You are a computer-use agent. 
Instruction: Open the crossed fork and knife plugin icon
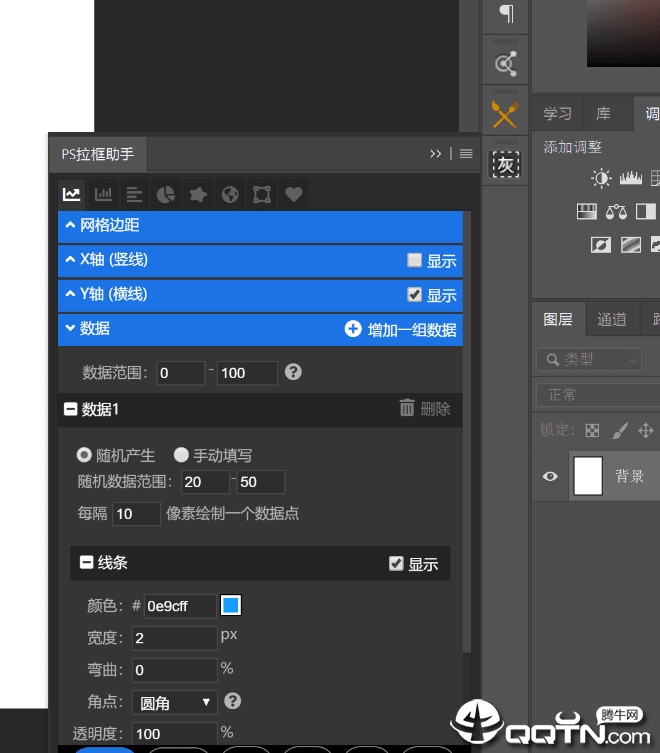[505, 114]
